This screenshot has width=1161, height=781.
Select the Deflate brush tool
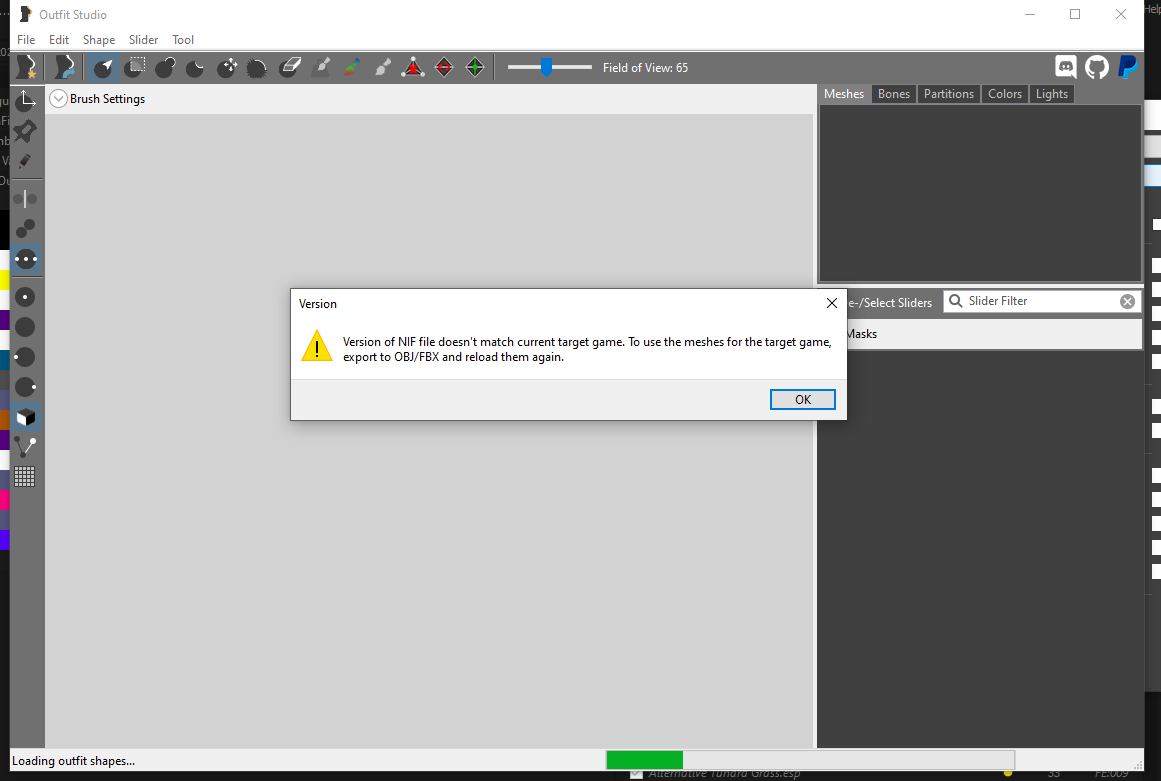tap(195, 67)
